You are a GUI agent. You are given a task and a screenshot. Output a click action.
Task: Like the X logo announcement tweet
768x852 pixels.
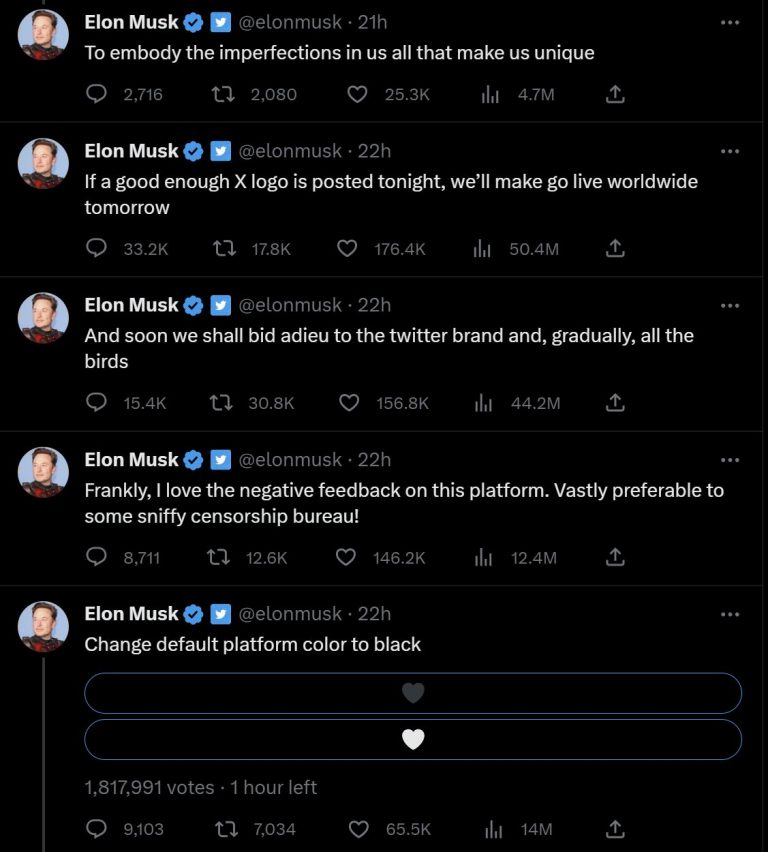coord(347,249)
